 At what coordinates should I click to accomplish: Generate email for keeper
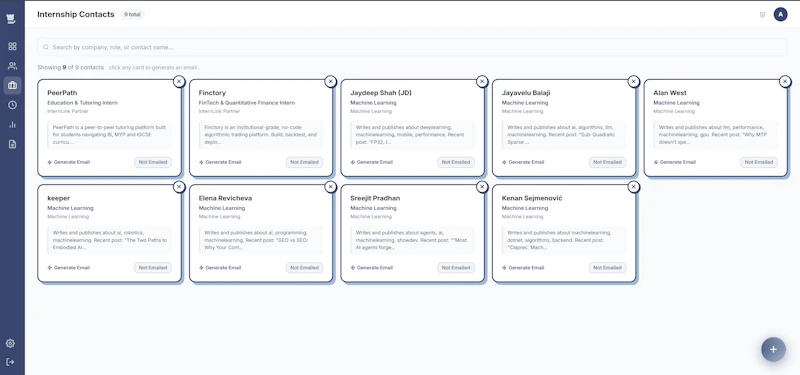68,268
